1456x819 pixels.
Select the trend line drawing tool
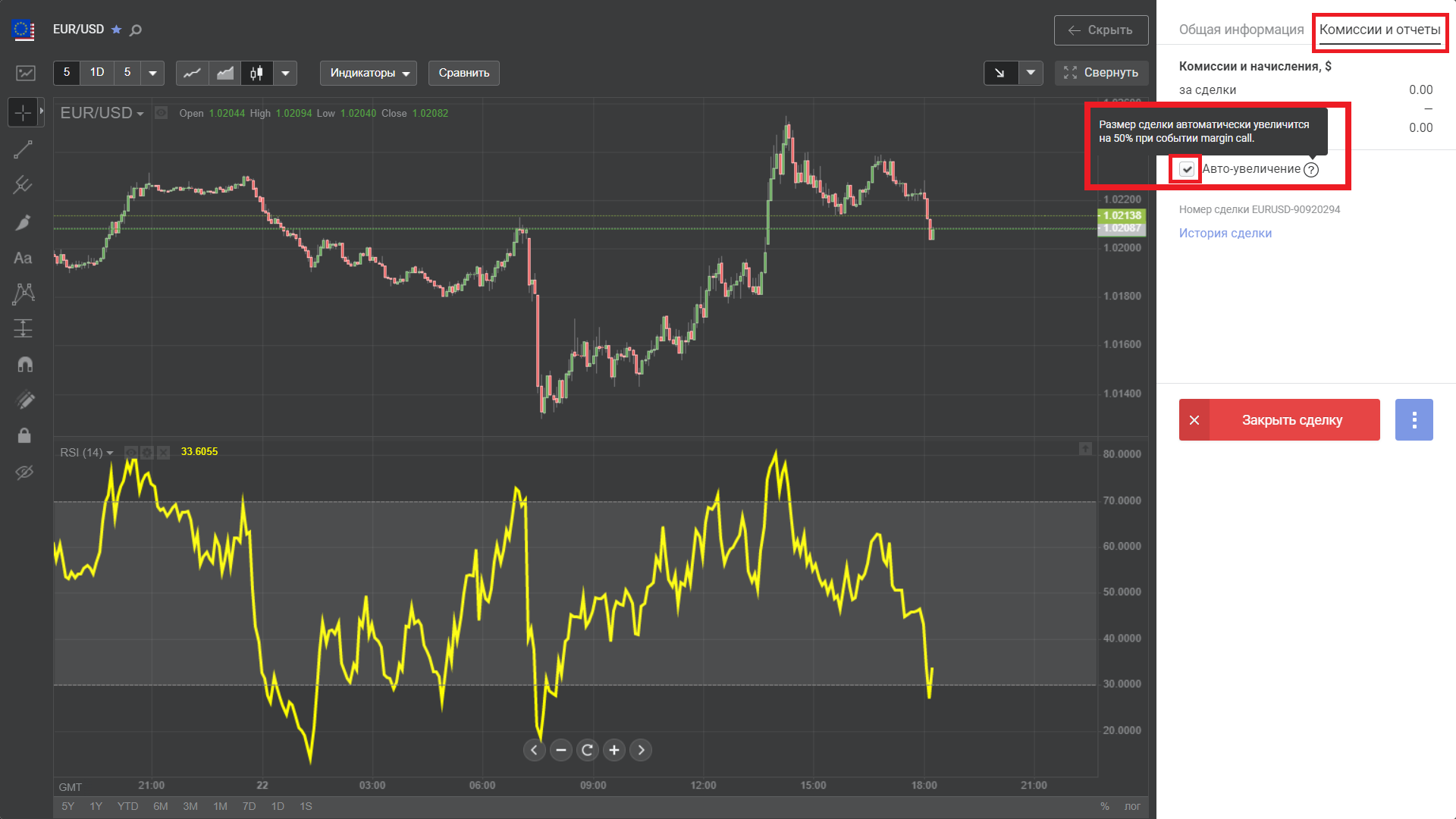(23, 149)
